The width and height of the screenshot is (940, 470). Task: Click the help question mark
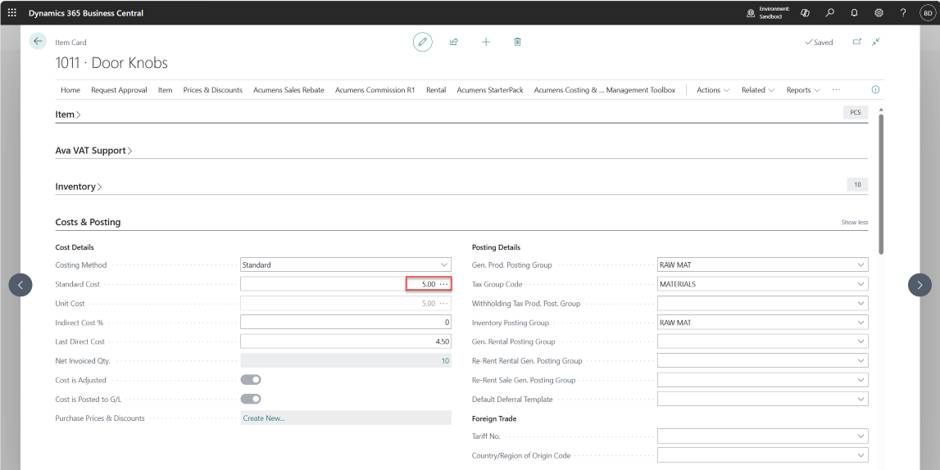903,13
